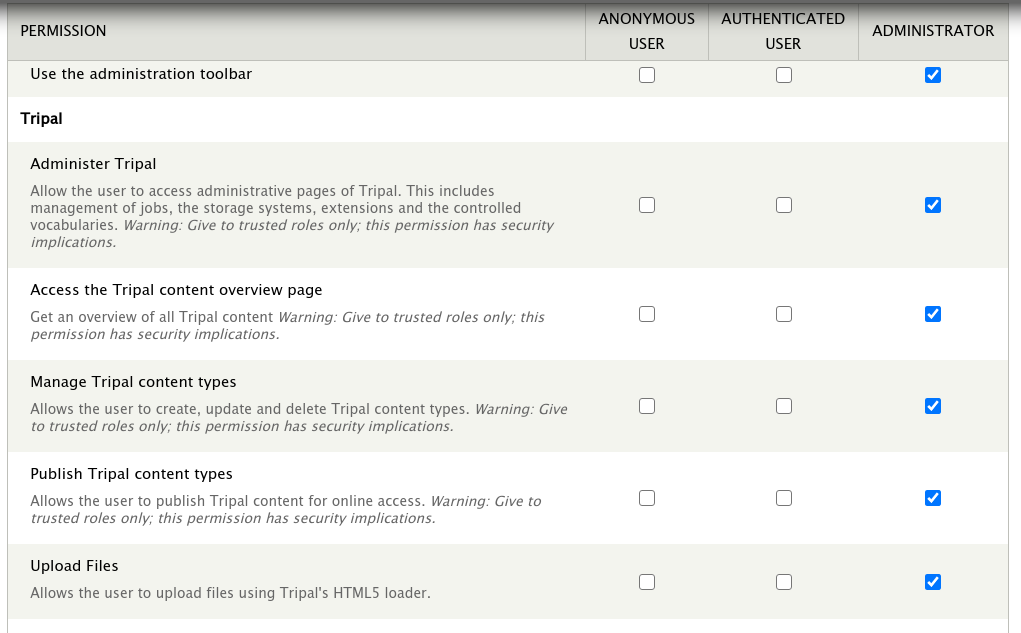Uncheck Administer Tripal for Administrator
The height and width of the screenshot is (633, 1021).
pyautogui.click(x=932, y=205)
